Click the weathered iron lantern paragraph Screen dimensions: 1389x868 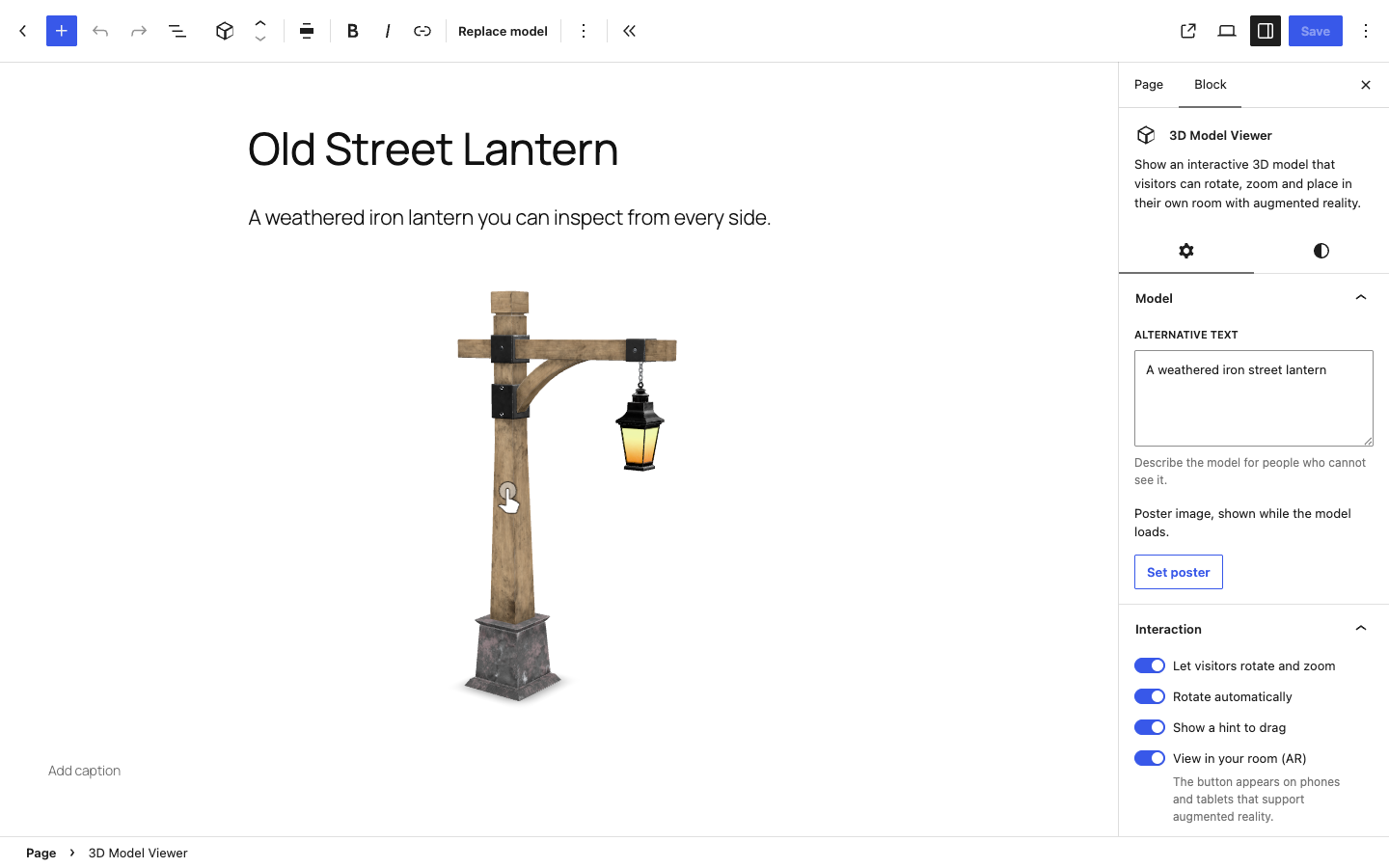pyautogui.click(x=509, y=218)
